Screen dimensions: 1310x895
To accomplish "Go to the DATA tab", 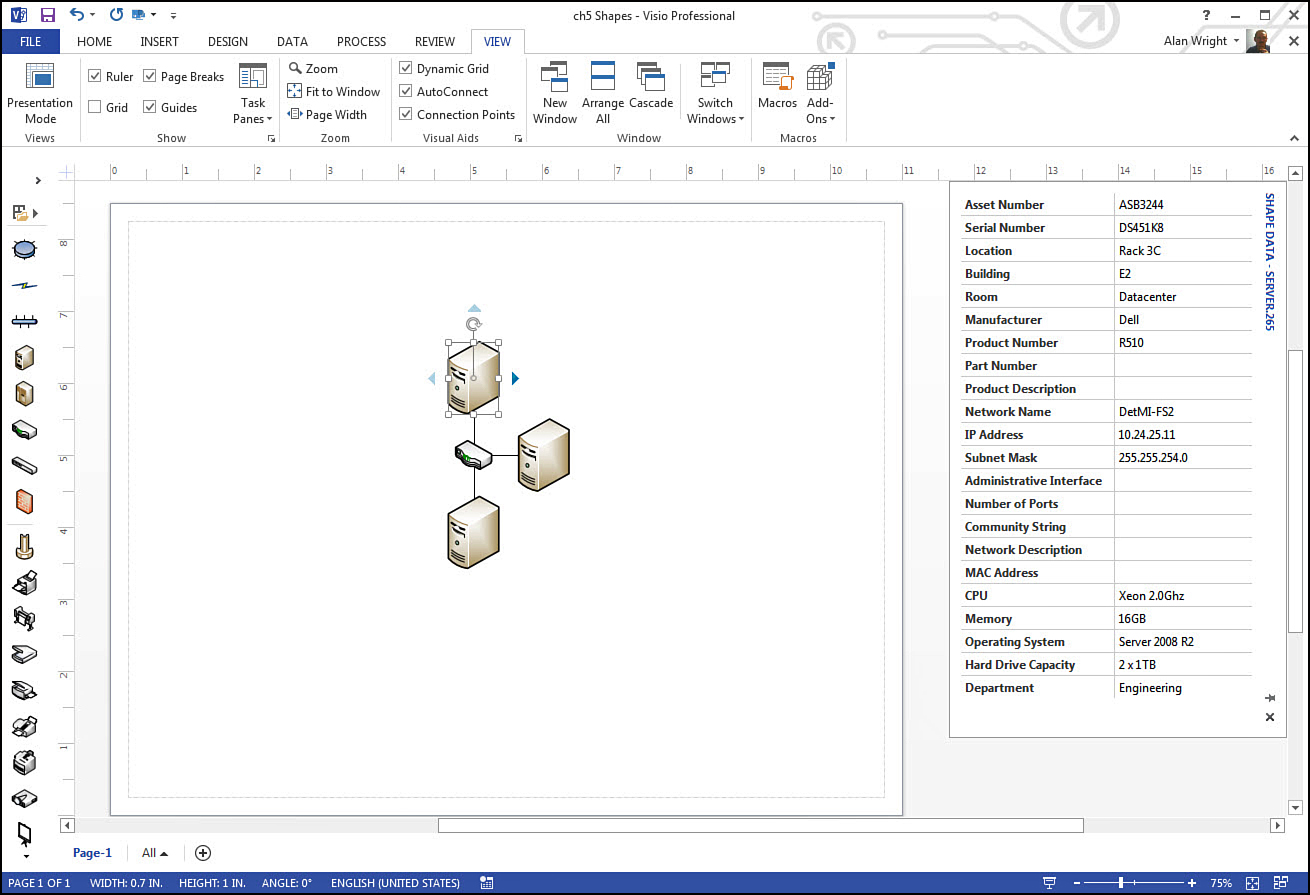I will pos(292,41).
